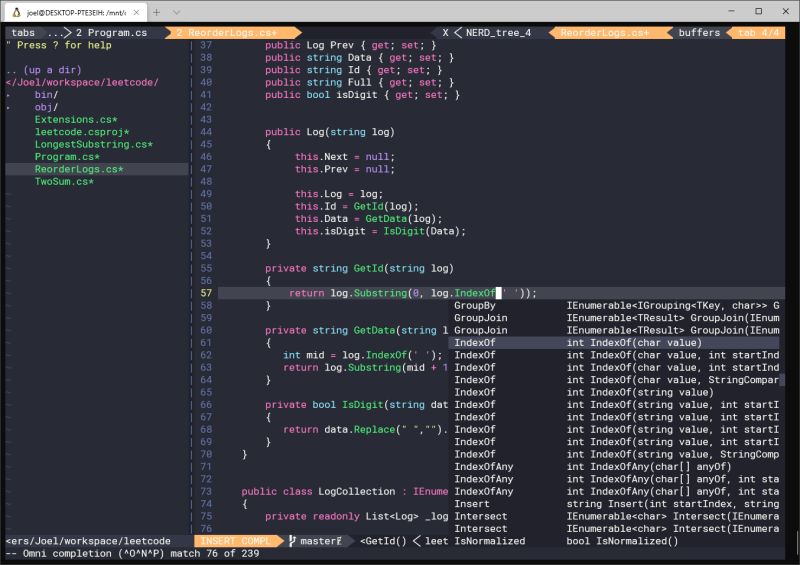This screenshot has height=565, width=800.
Task: Pick 'IndexOf(string value, StringComp' completion
Action: (614, 455)
